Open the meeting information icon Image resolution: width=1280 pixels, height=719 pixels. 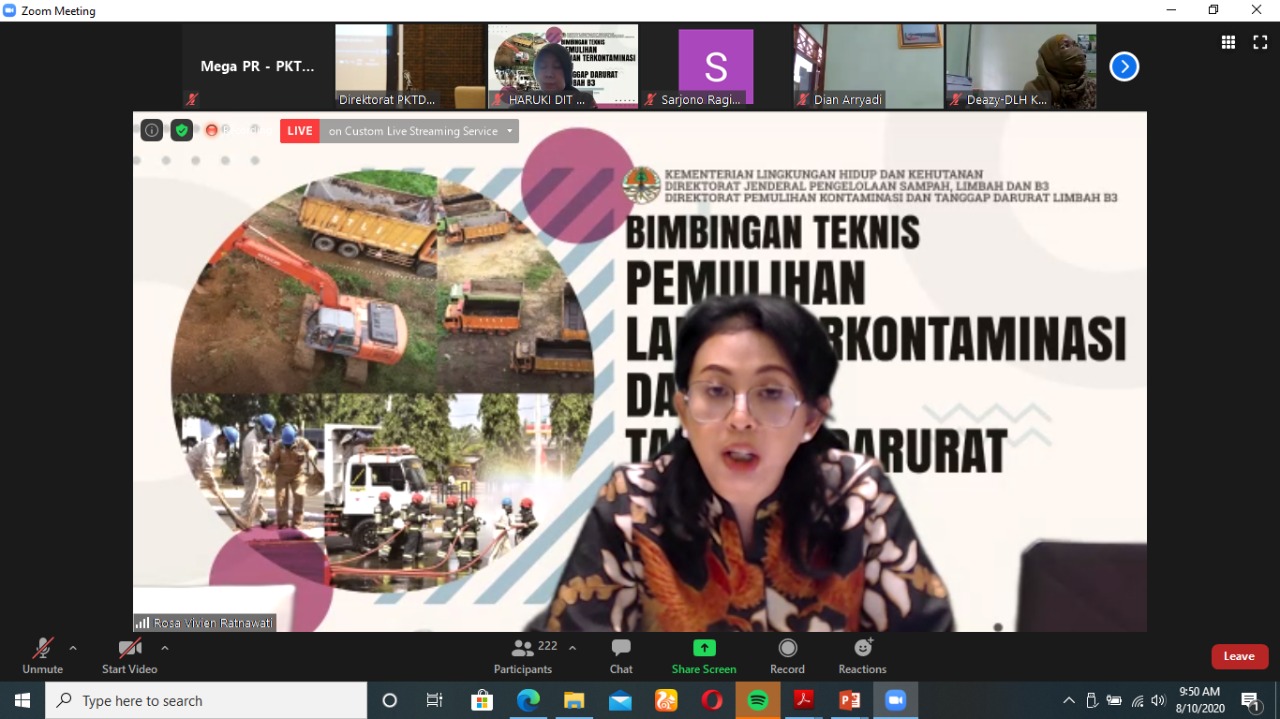tap(152, 130)
